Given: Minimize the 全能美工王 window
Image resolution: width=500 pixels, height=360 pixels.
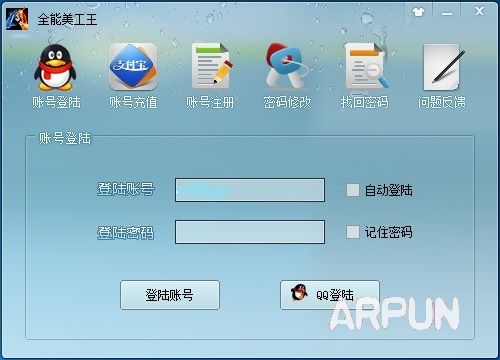Looking at the screenshot, I should 447,13.
